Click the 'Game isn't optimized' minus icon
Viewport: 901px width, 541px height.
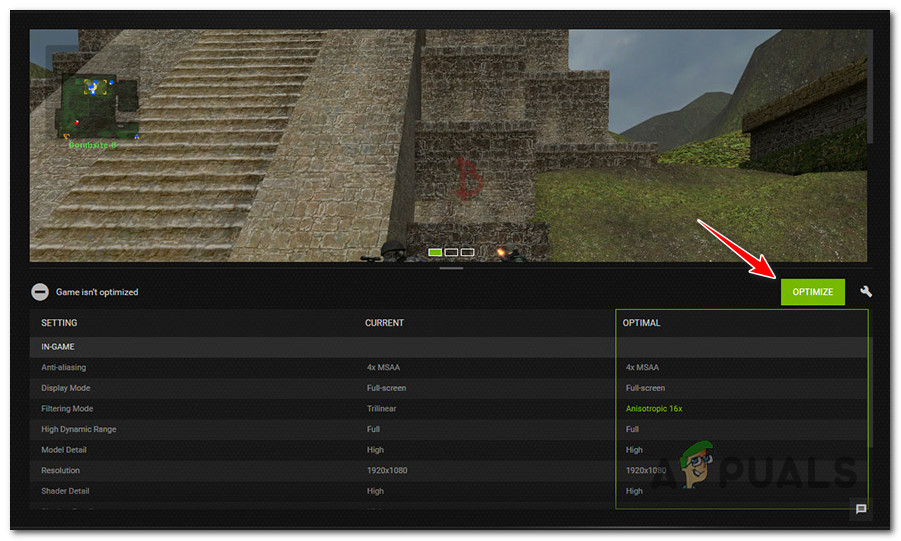click(40, 292)
